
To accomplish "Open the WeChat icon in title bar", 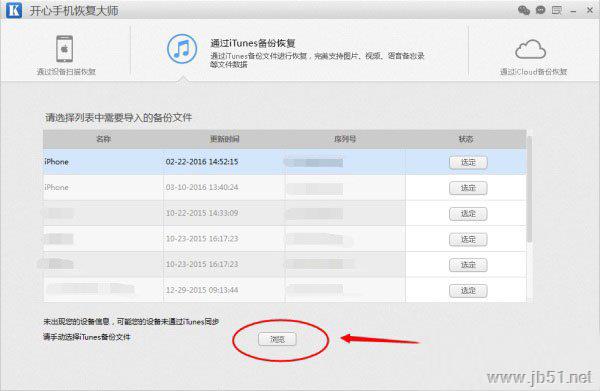I will 524,10.
